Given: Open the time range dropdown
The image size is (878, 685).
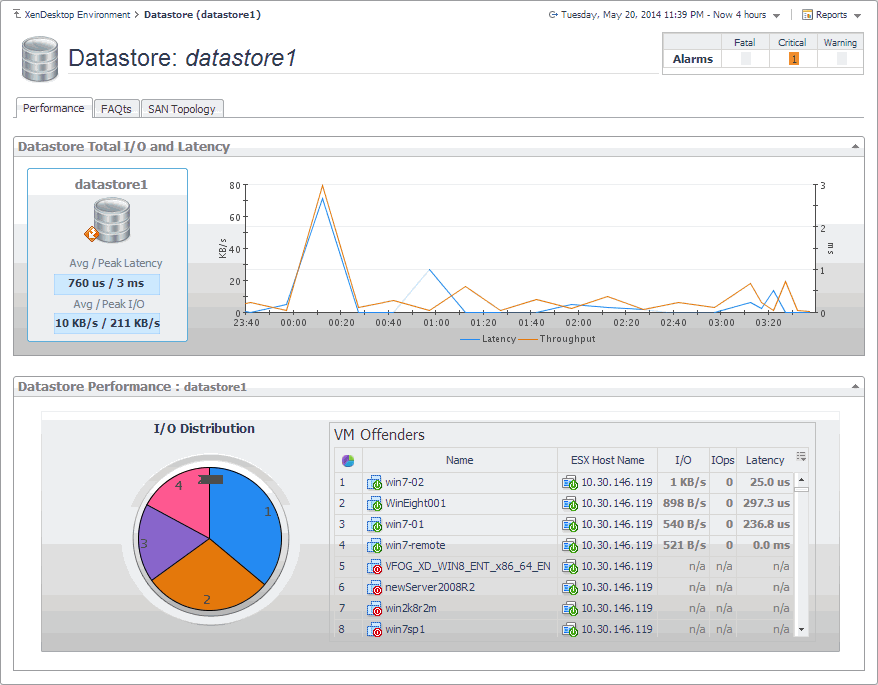Looking at the screenshot, I should [x=777, y=16].
